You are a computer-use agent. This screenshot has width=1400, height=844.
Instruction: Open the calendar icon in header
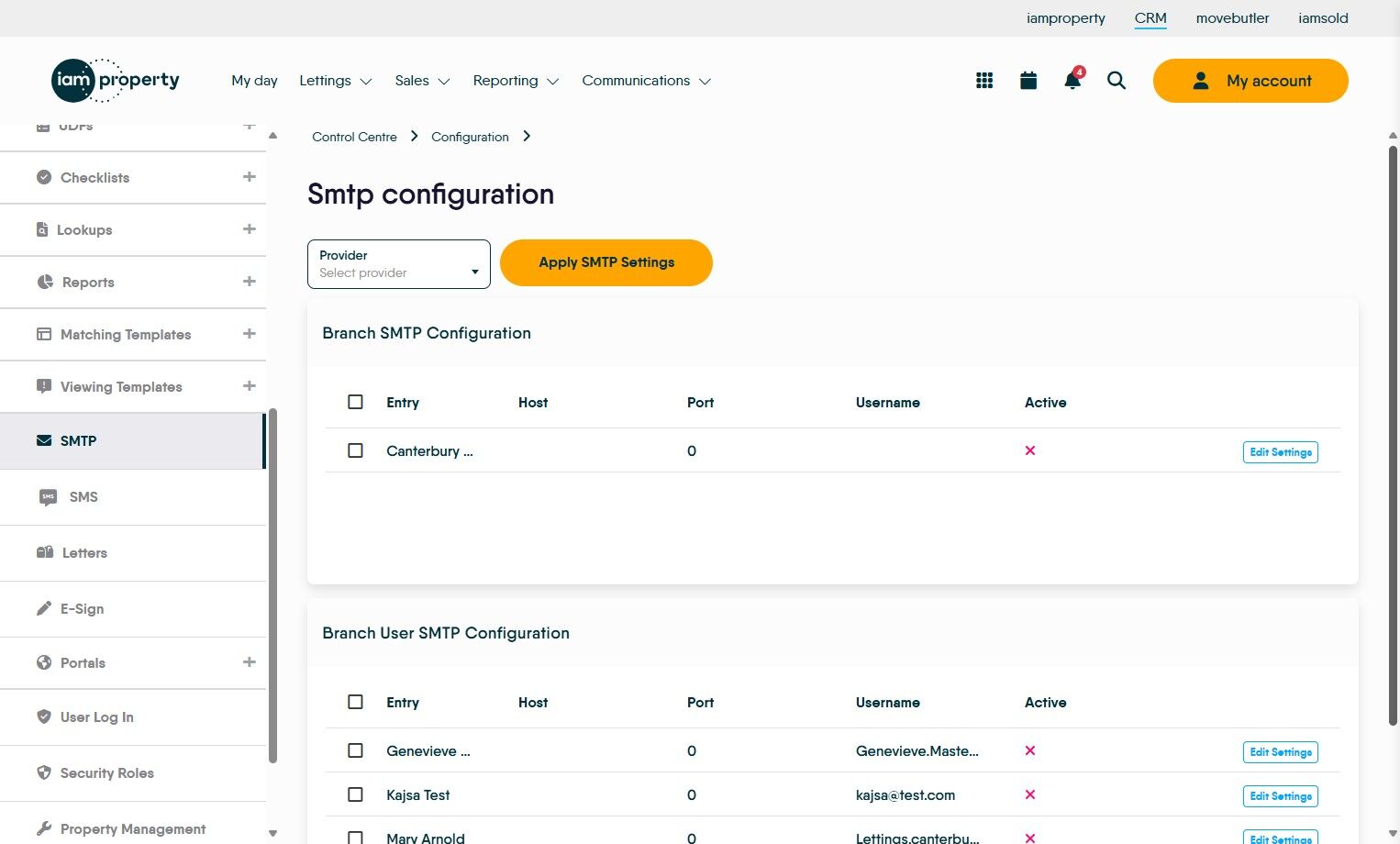1028,81
